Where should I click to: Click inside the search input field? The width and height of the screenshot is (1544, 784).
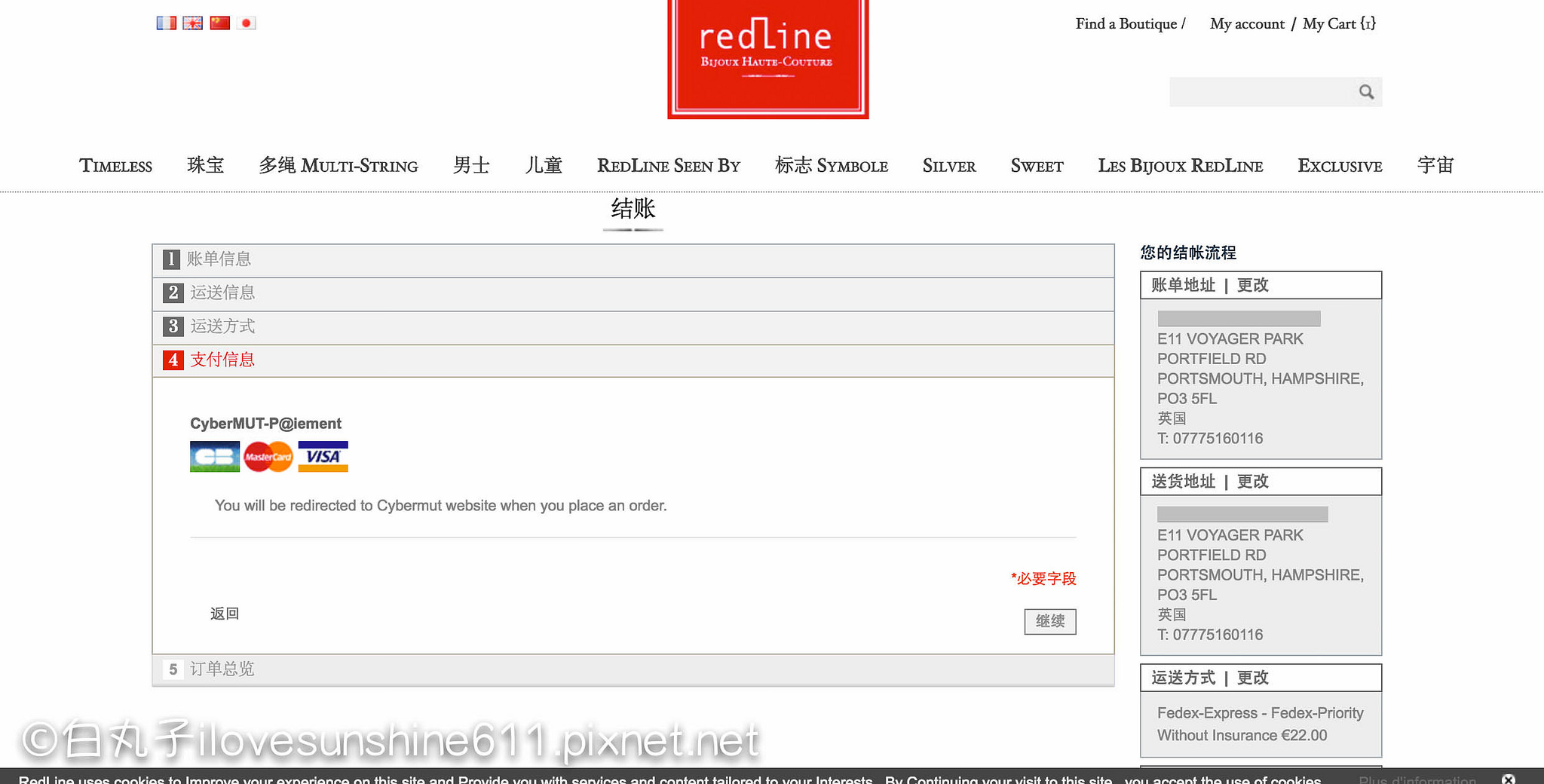click(x=1261, y=92)
